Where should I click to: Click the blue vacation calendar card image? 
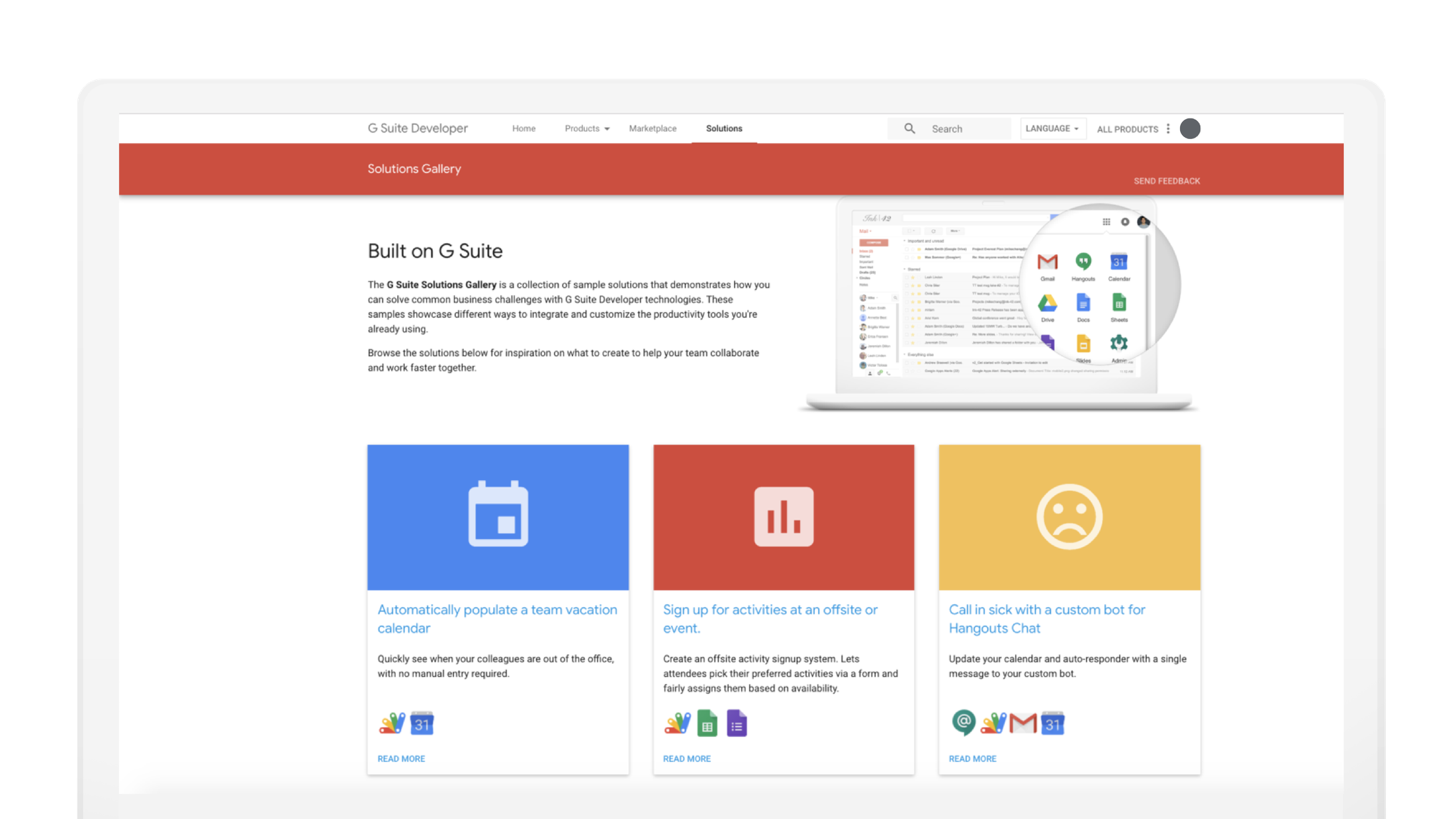pos(498,517)
